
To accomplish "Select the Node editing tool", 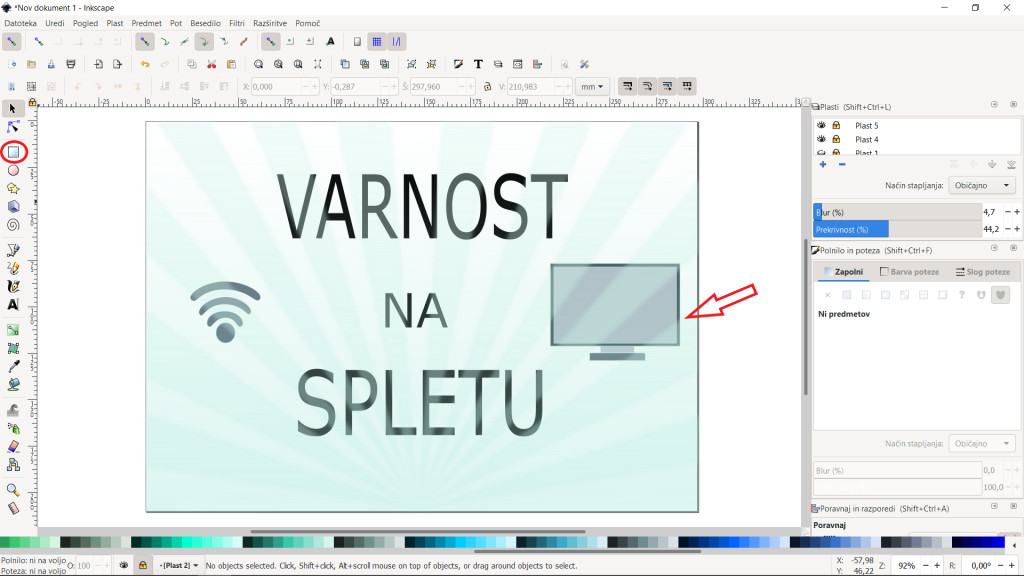I will [x=12, y=127].
